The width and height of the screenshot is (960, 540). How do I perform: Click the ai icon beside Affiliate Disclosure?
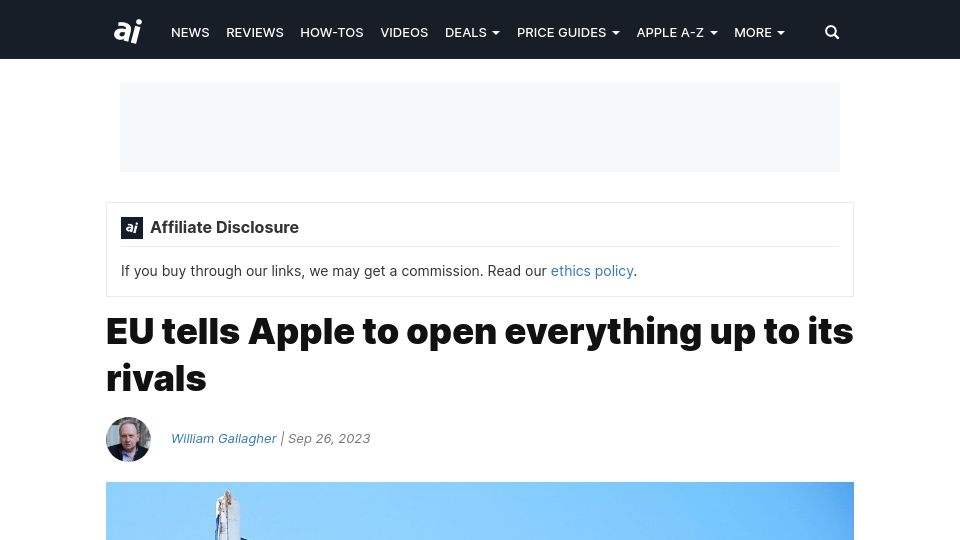[x=132, y=228]
